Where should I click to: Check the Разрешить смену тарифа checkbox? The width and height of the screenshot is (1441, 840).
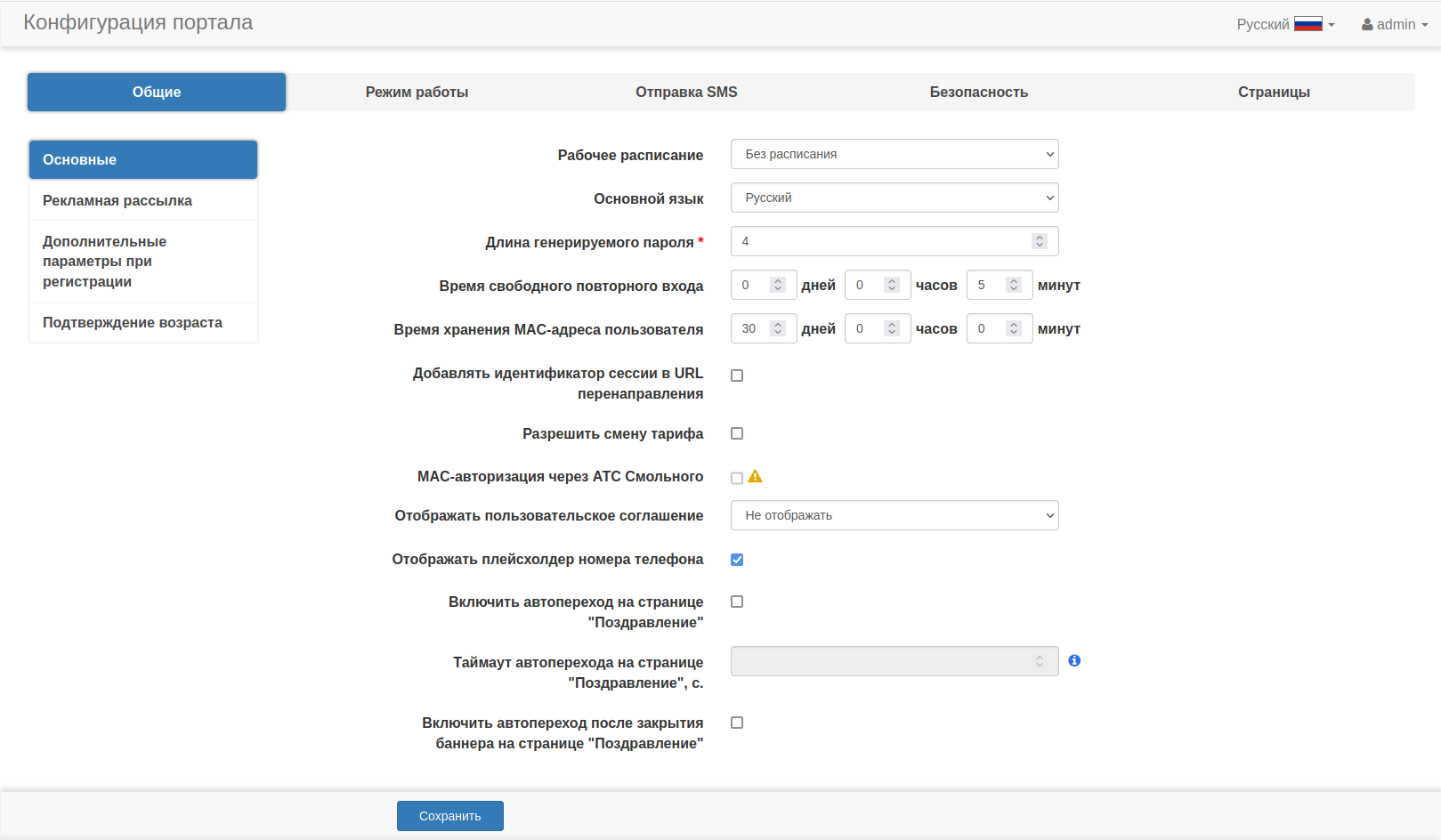(737, 433)
